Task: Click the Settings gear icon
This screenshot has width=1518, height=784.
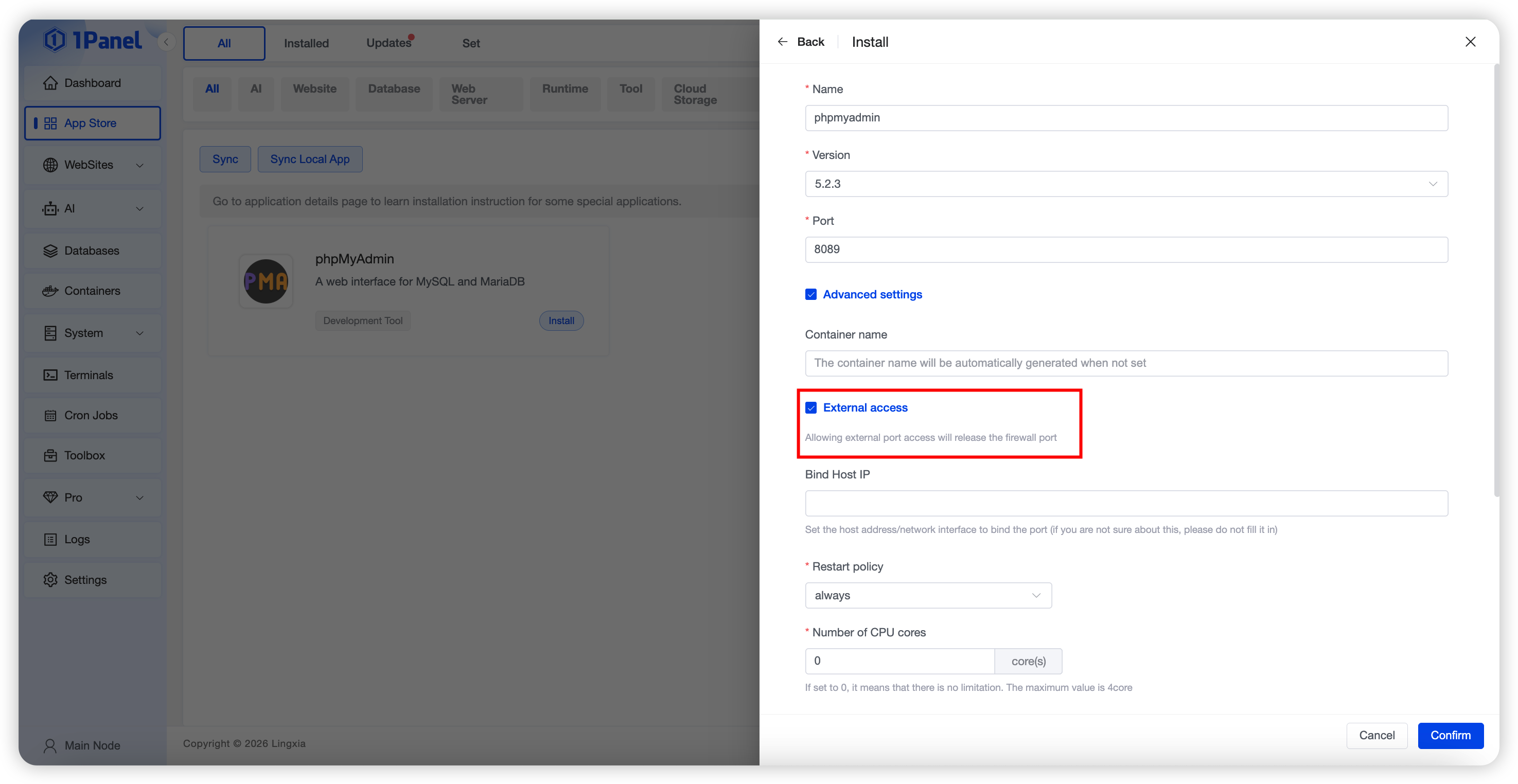Action: 50,580
